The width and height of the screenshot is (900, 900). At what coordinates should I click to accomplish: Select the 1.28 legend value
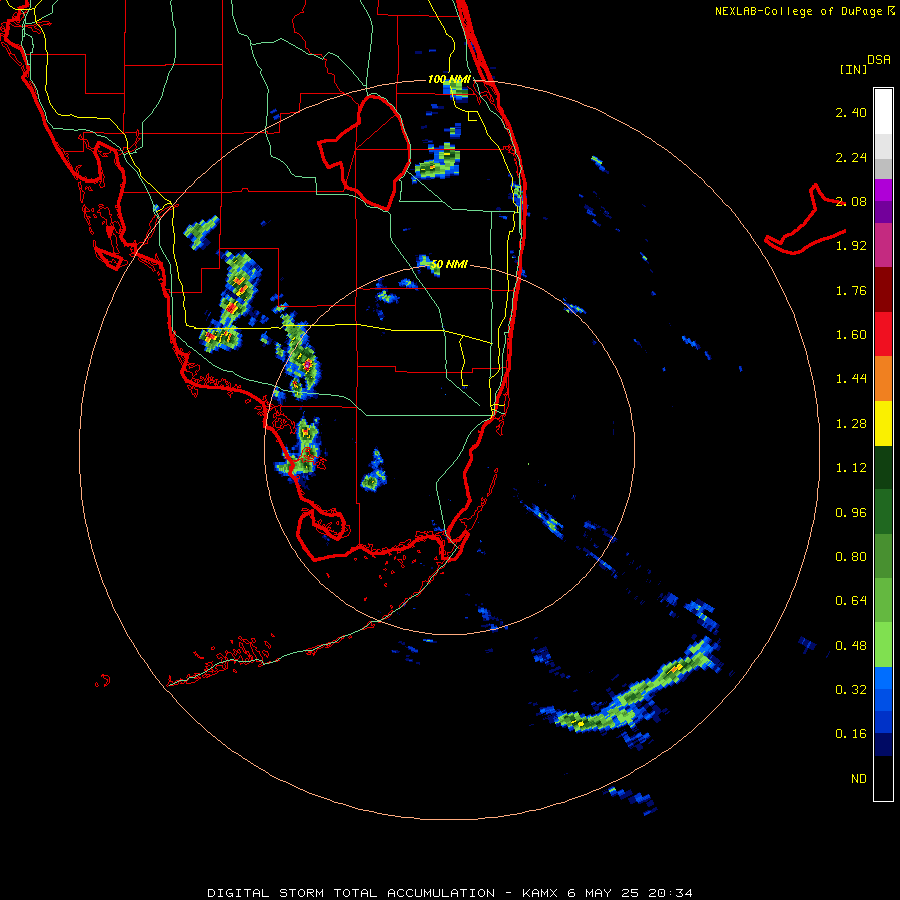[851, 424]
